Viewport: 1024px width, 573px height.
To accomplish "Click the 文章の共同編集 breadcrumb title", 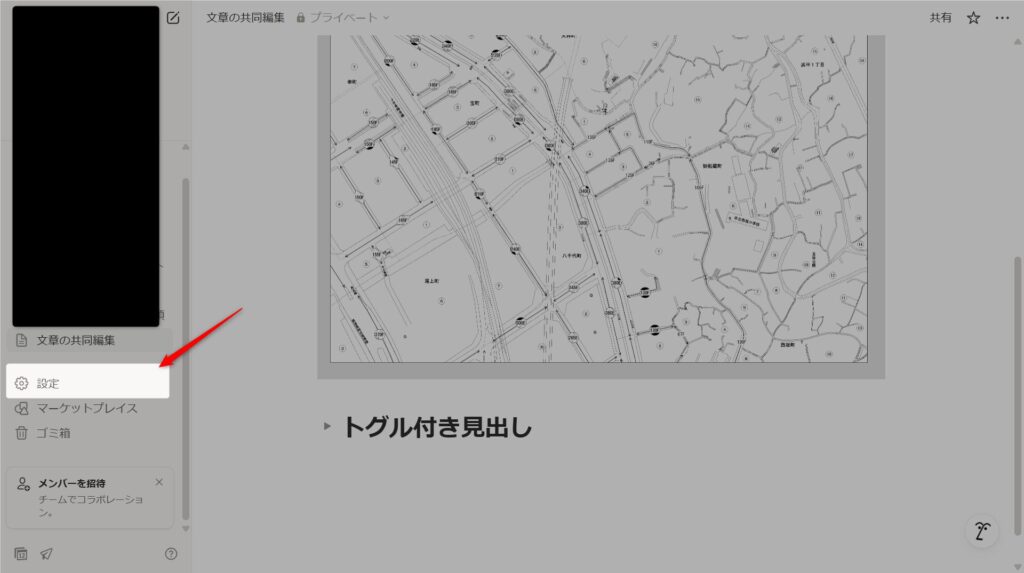I will pos(245,18).
